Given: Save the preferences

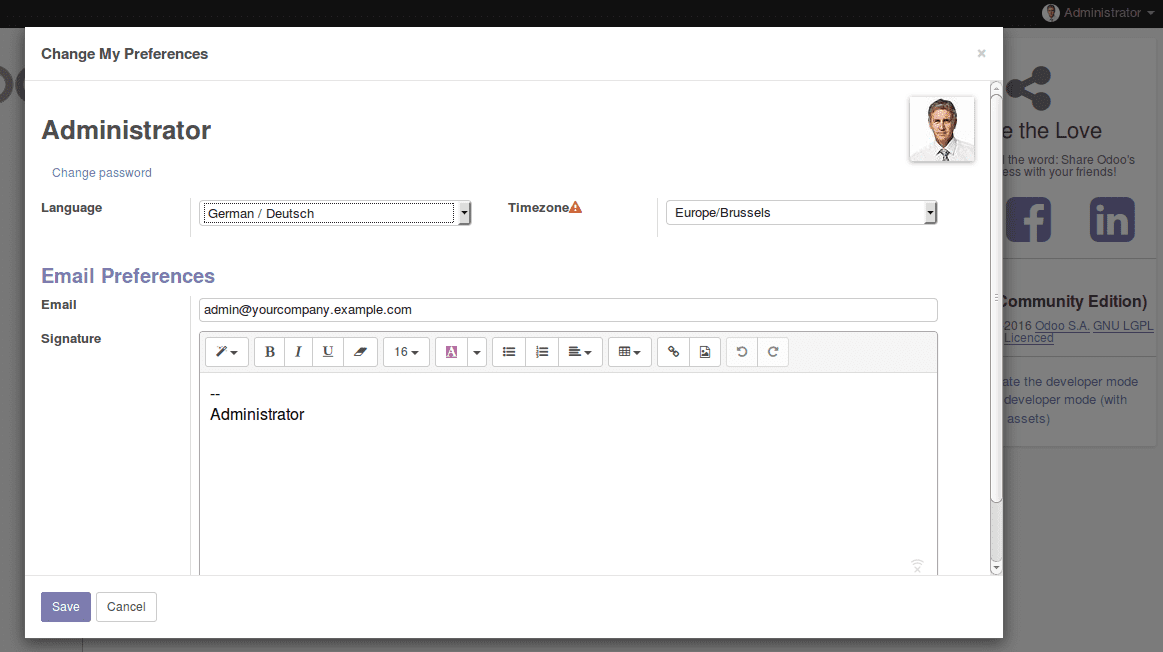Looking at the screenshot, I should (66, 607).
